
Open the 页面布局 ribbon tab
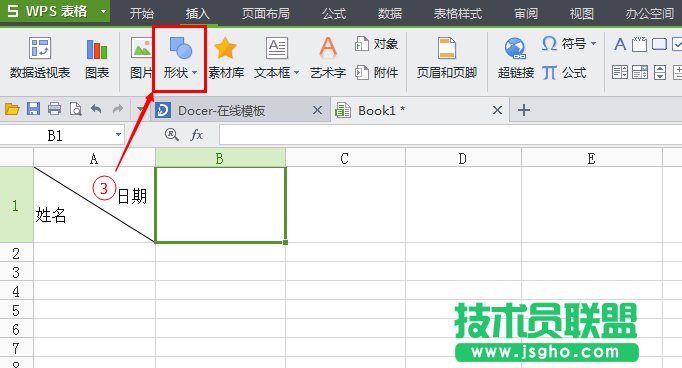click(x=266, y=13)
